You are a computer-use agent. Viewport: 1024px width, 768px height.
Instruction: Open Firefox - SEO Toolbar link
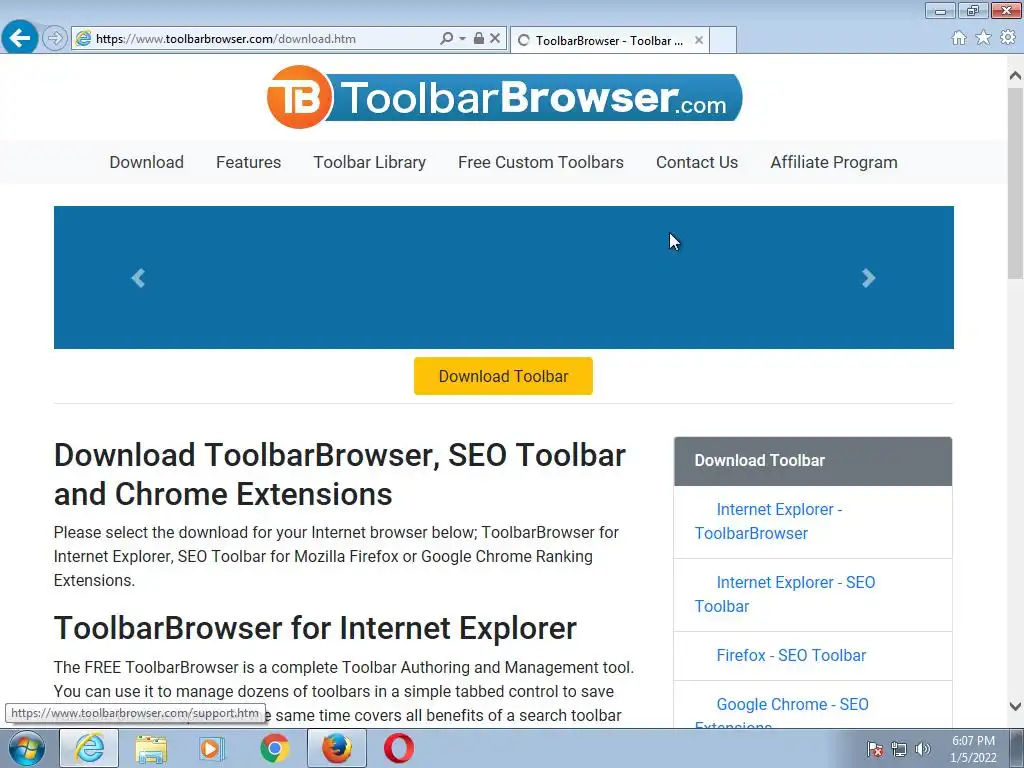791,655
